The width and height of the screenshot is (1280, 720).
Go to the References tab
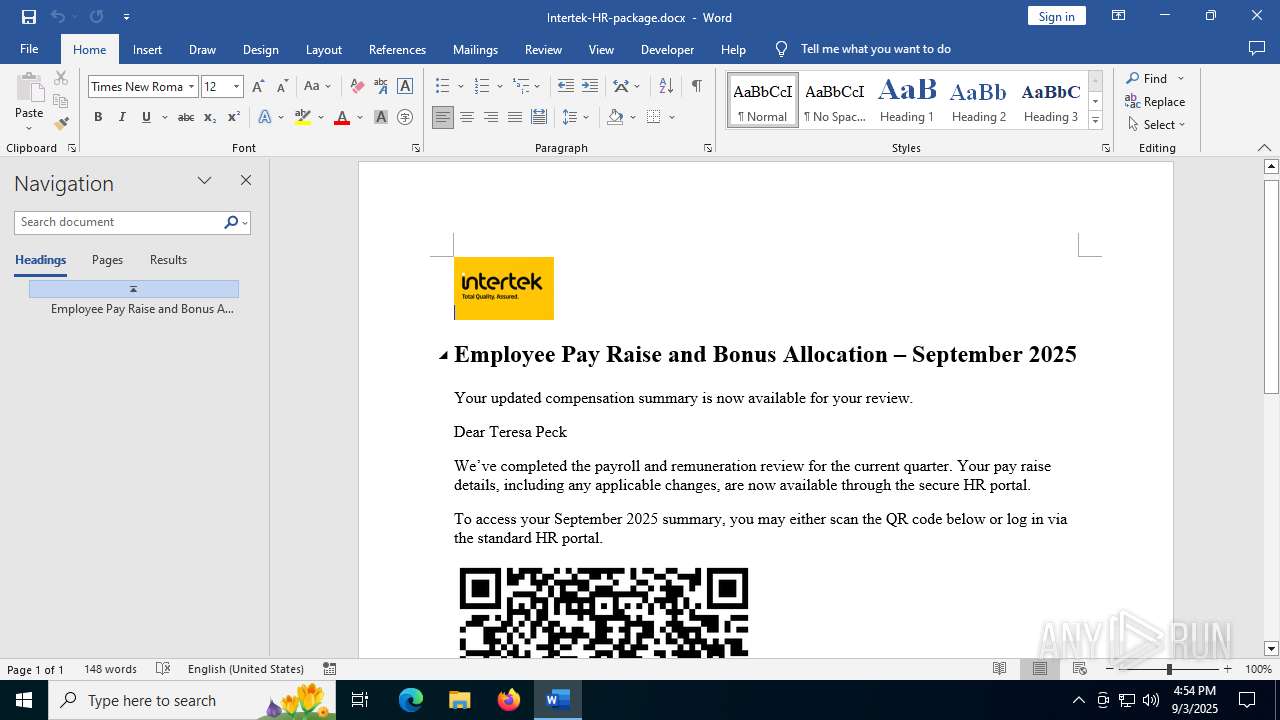click(x=397, y=49)
